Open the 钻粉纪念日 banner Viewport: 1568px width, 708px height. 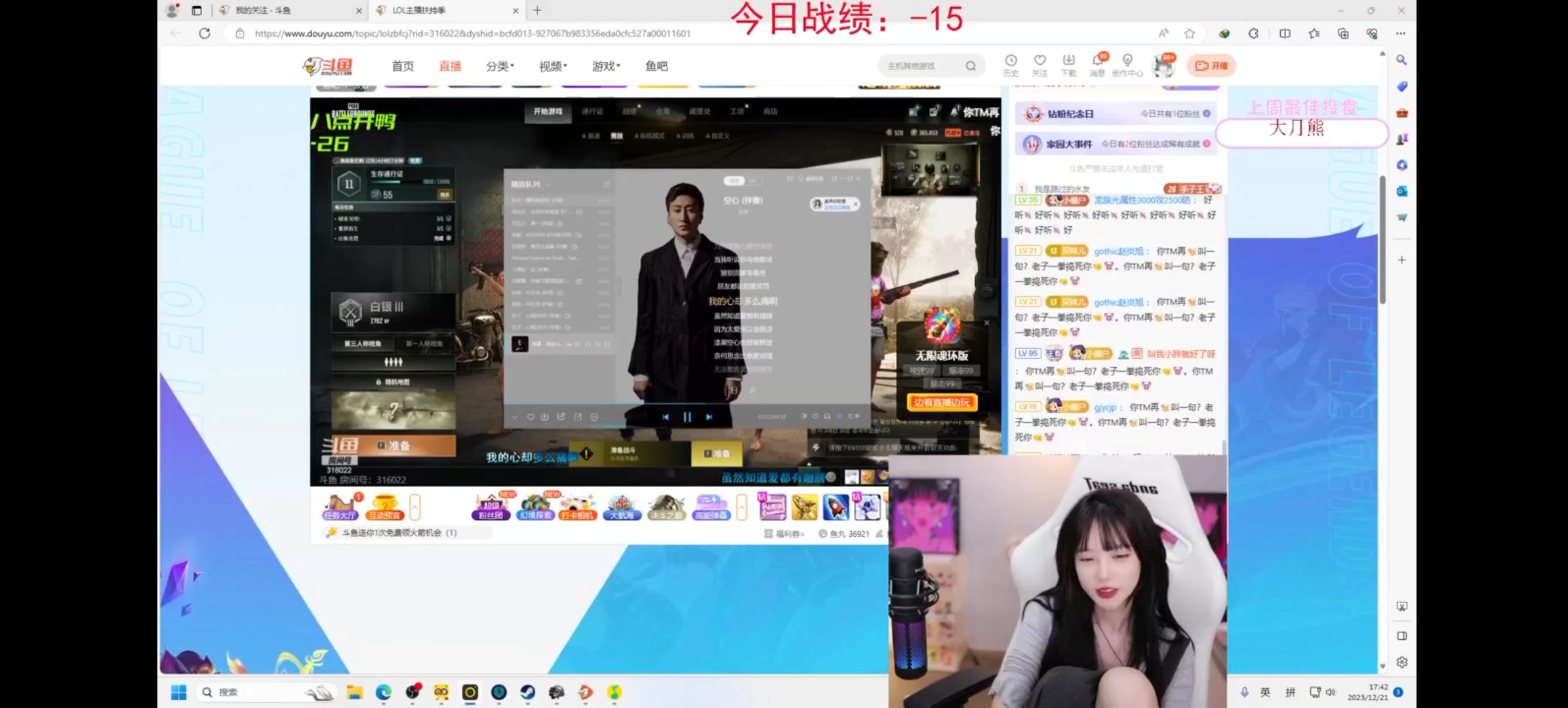click(1116, 113)
